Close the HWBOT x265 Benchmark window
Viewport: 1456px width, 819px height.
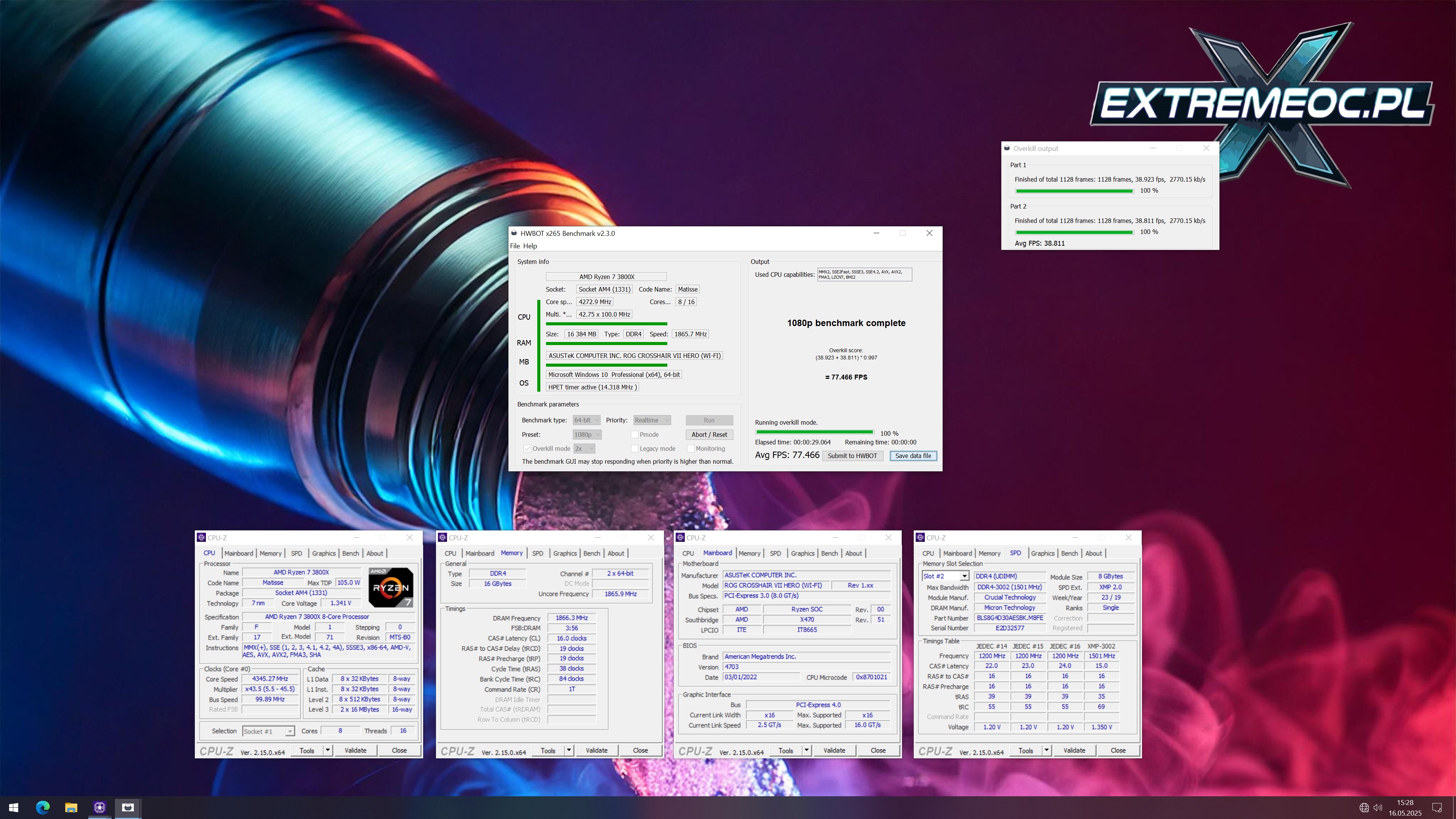tap(929, 233)
